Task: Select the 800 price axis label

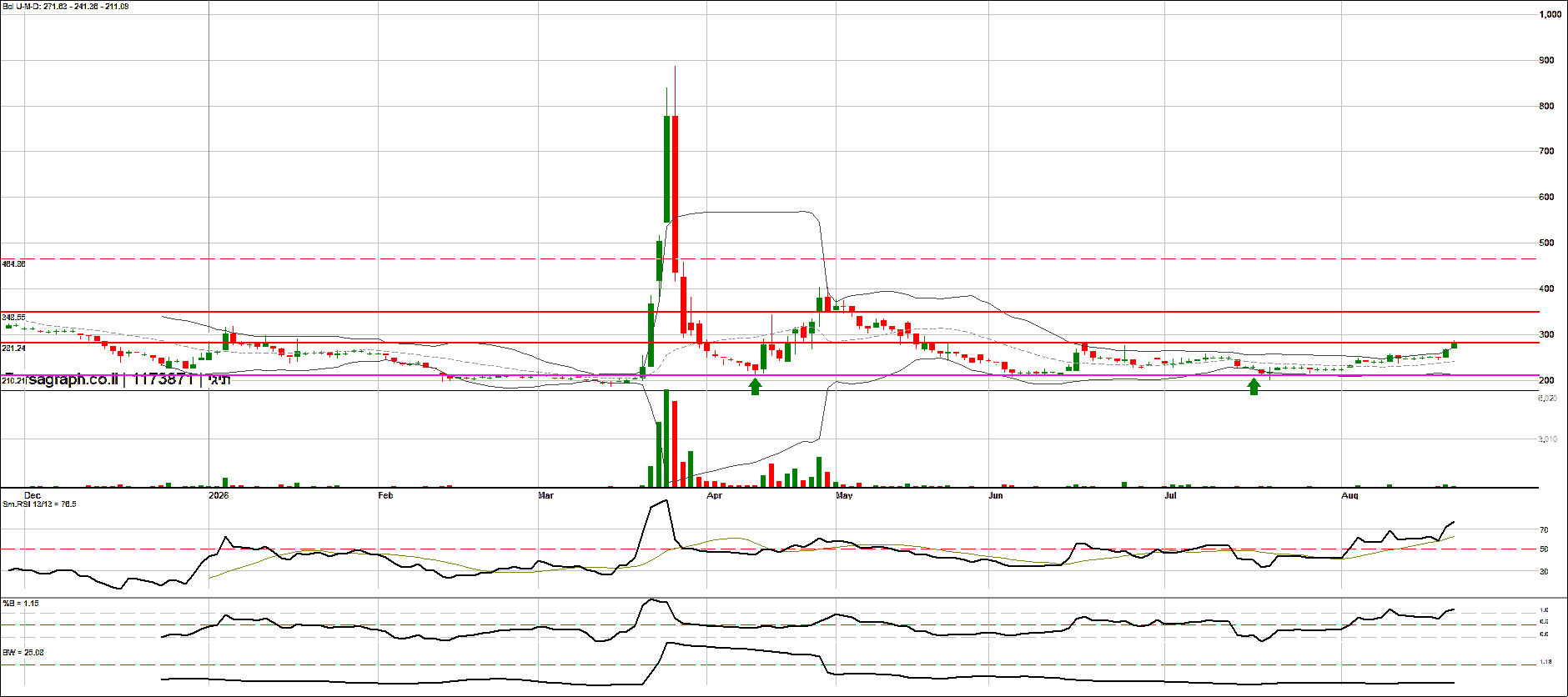Action: coord(1547,106)
